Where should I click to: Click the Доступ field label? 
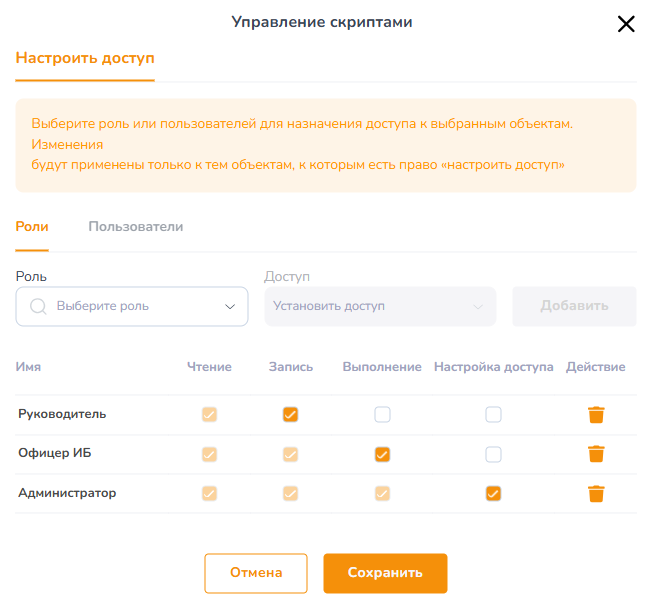[x=287, y=277]
